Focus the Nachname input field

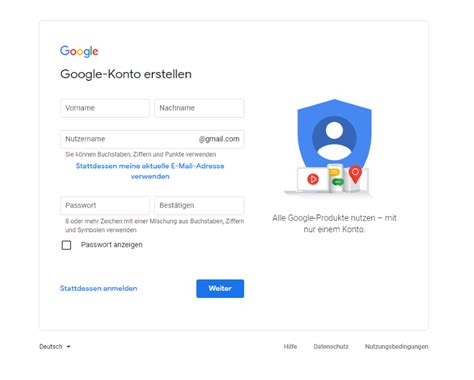click(x=199, y=108)
